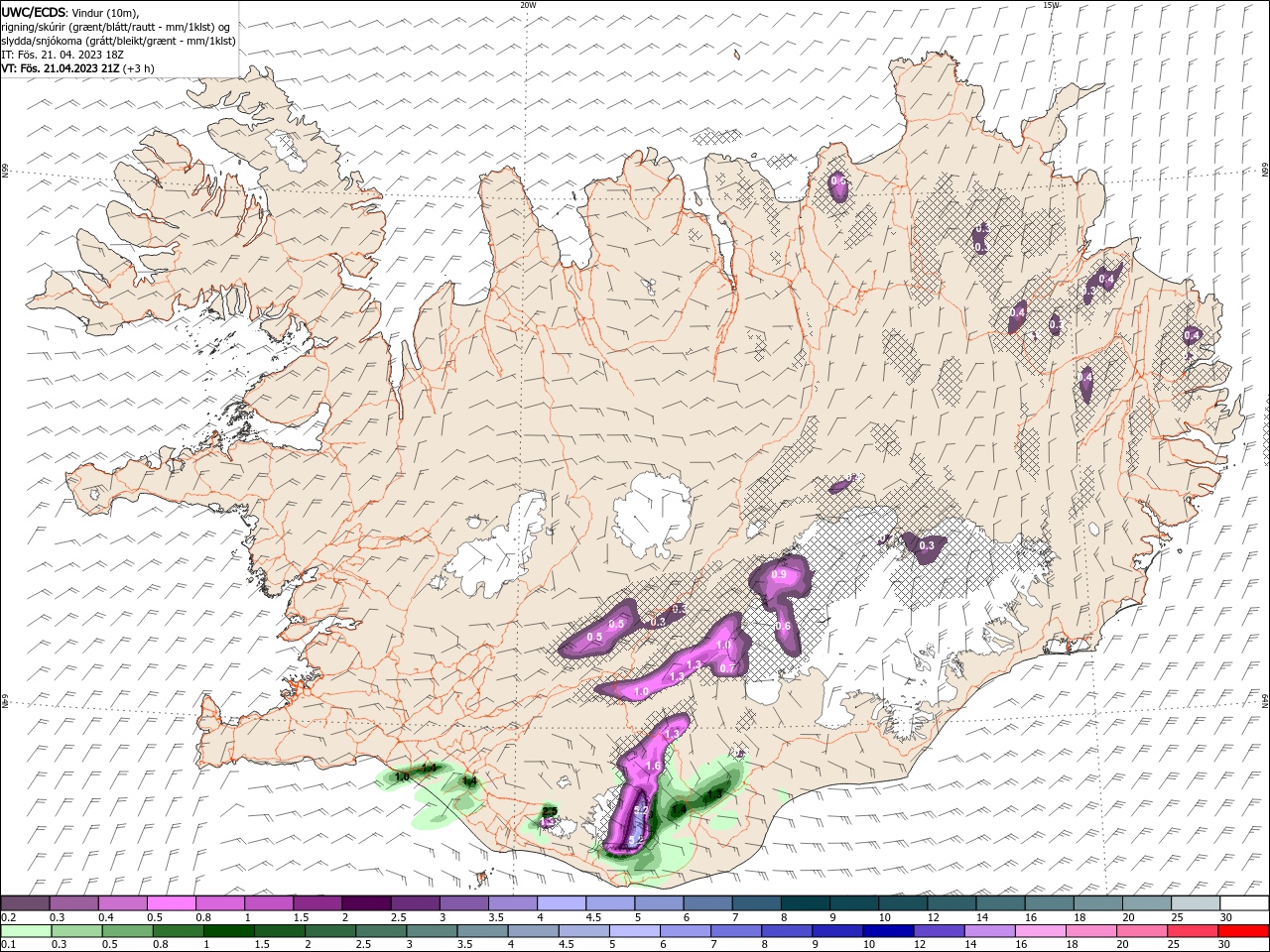Click the '0.7' snowfall value on the map
This screenshot has width=1270, height=952.
727,668
